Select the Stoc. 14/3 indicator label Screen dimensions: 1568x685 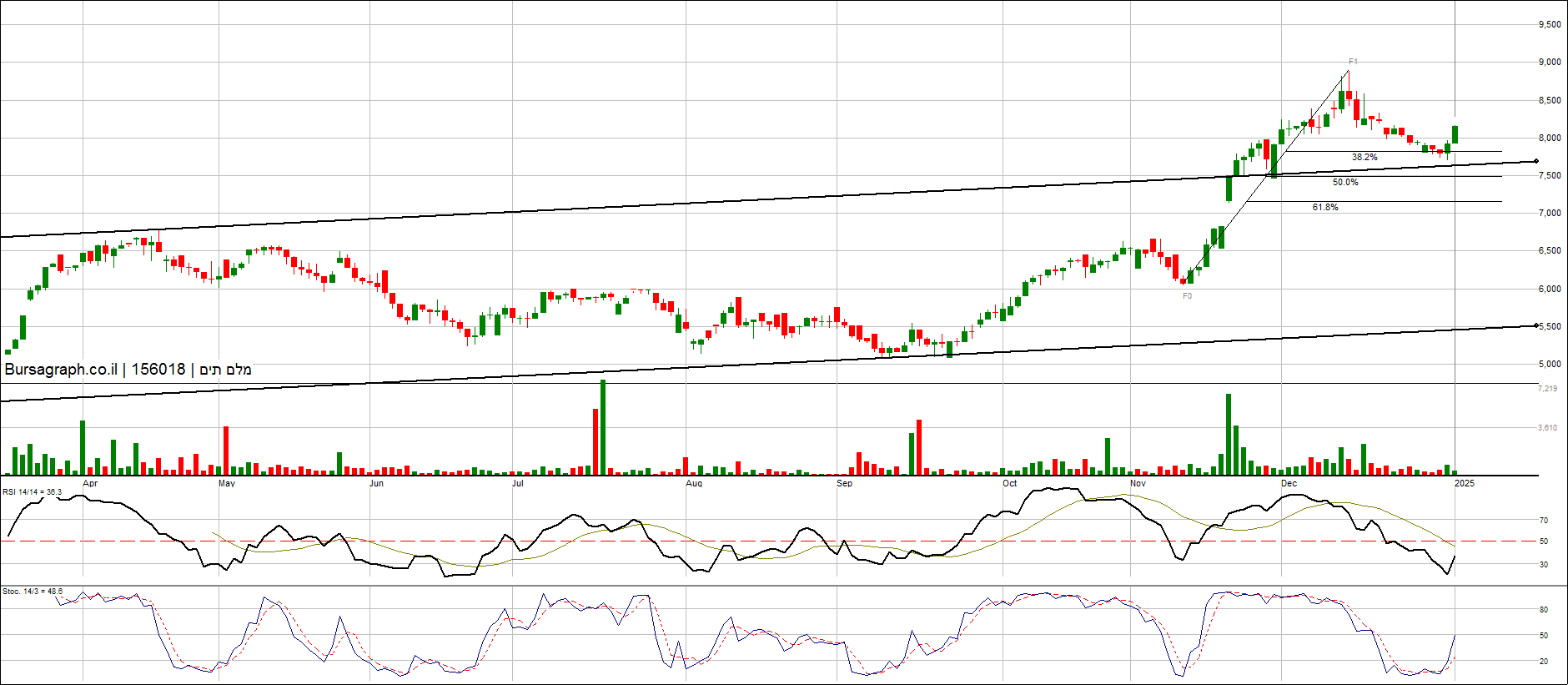coord(32,592)
